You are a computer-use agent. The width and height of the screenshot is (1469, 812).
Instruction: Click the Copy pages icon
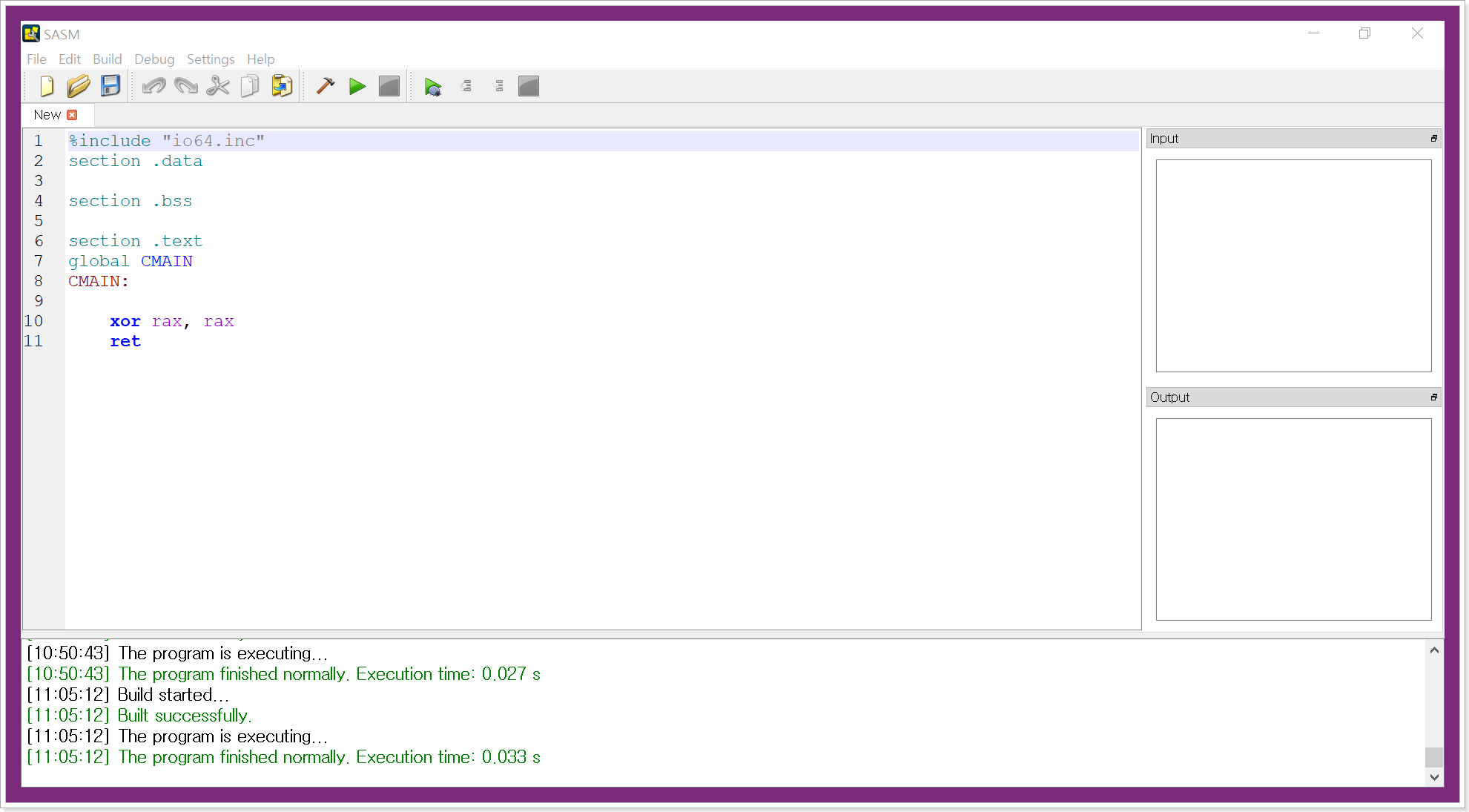pos(250,87)
